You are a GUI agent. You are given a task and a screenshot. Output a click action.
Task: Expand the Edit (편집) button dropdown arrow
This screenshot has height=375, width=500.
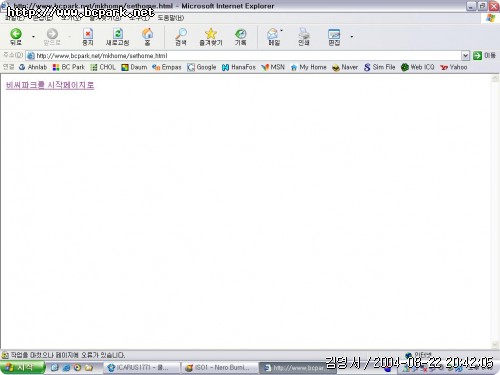tap(352, 36)
